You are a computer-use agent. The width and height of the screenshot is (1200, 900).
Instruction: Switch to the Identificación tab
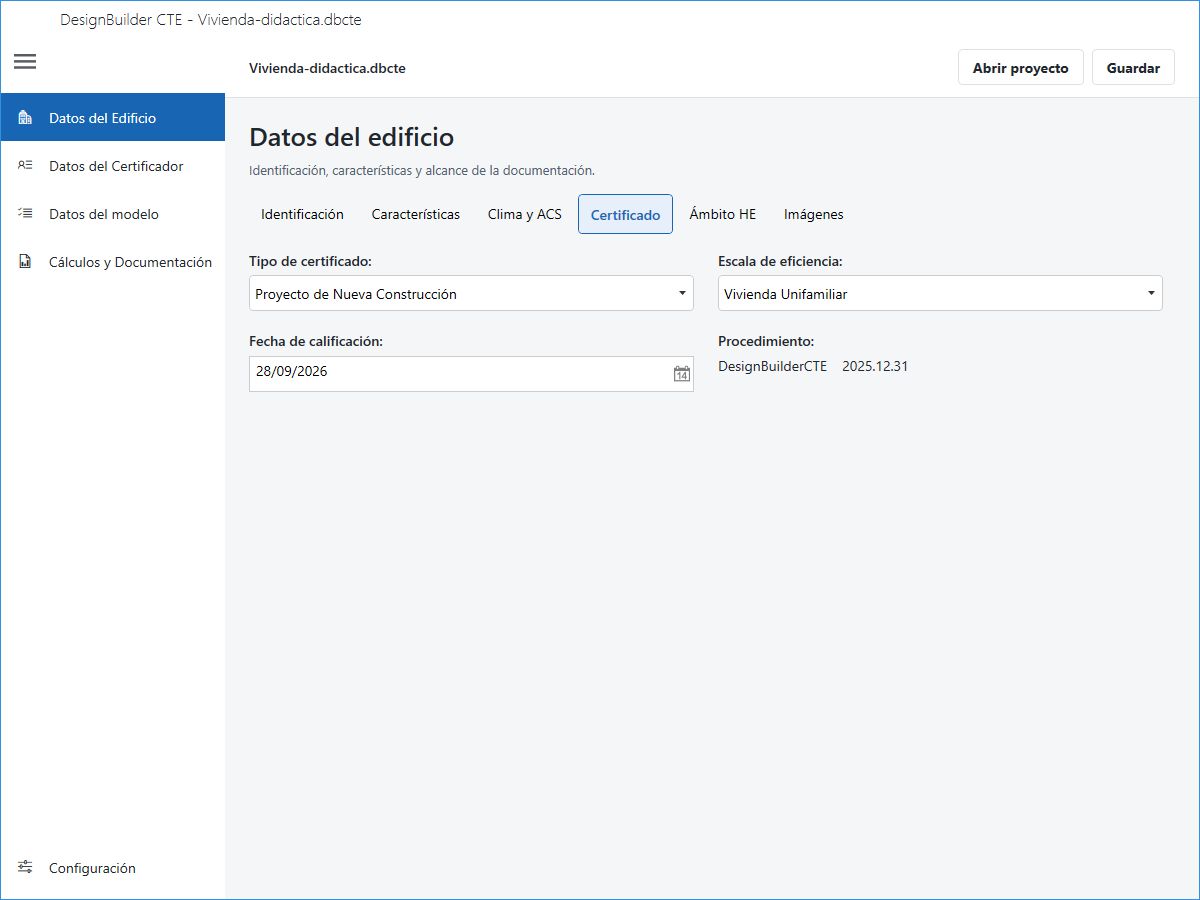pos(302,214)
